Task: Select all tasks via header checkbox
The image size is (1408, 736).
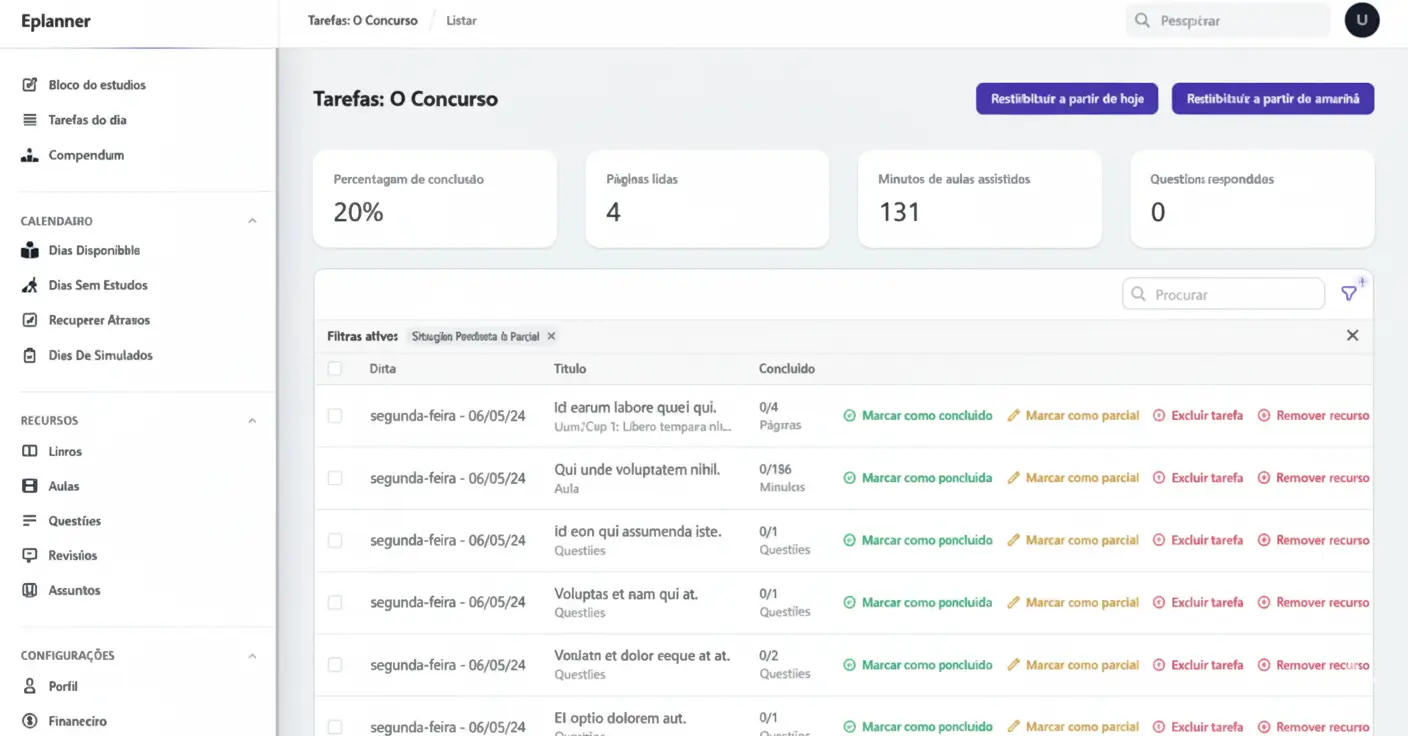Action: (335, 368)
